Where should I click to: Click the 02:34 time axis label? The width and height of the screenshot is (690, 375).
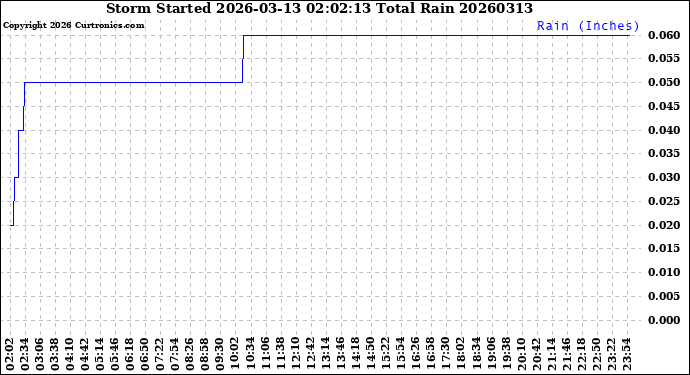click(25, 354)
